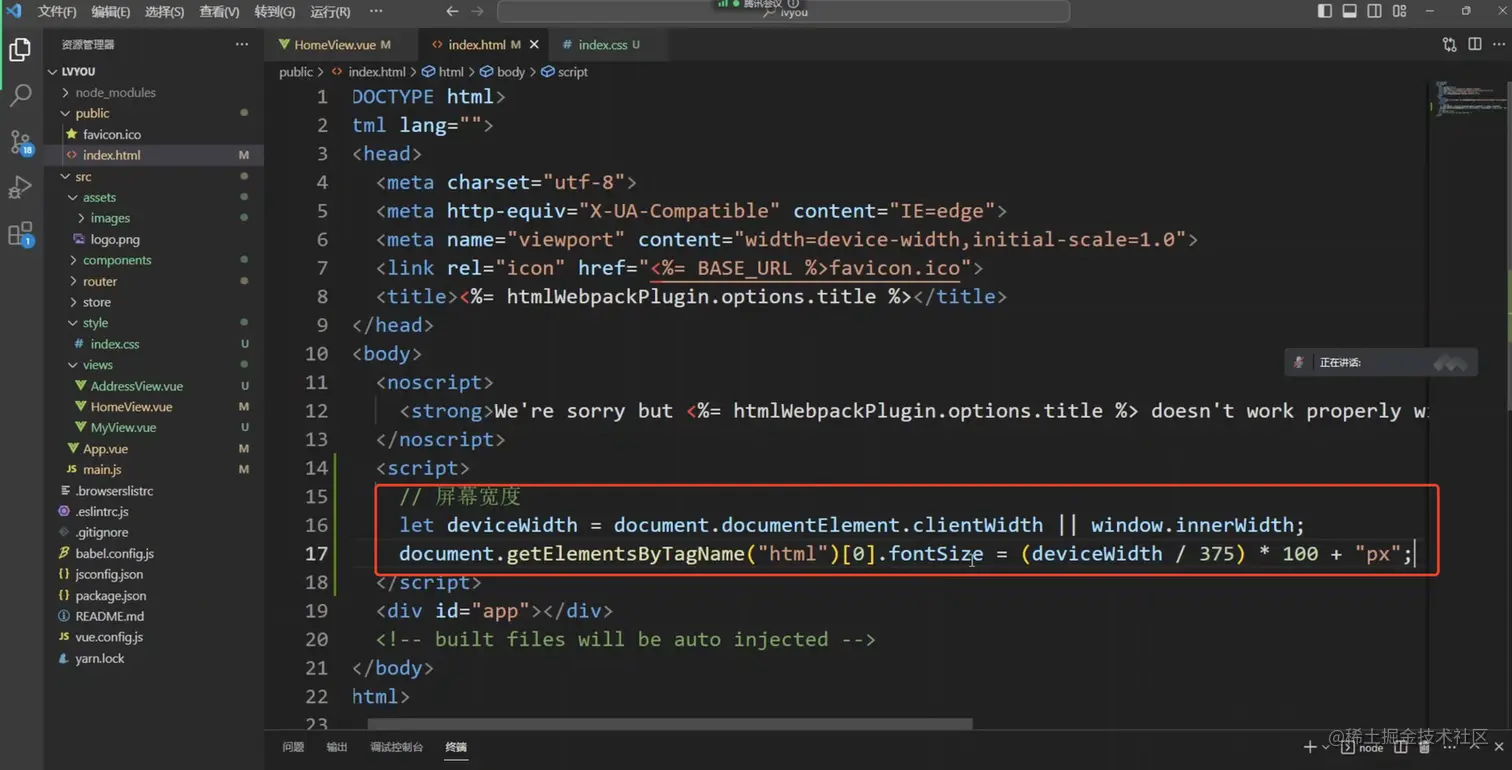This screenshot has width=1512, height=770.
Task: Switch to the HomeView.vue editor tab
Action: pos(341,44)
